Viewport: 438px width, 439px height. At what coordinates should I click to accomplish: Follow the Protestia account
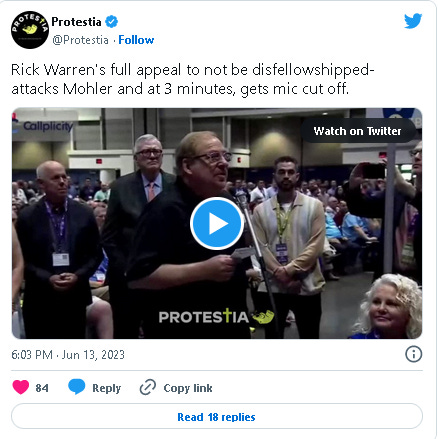click(136, 40)
